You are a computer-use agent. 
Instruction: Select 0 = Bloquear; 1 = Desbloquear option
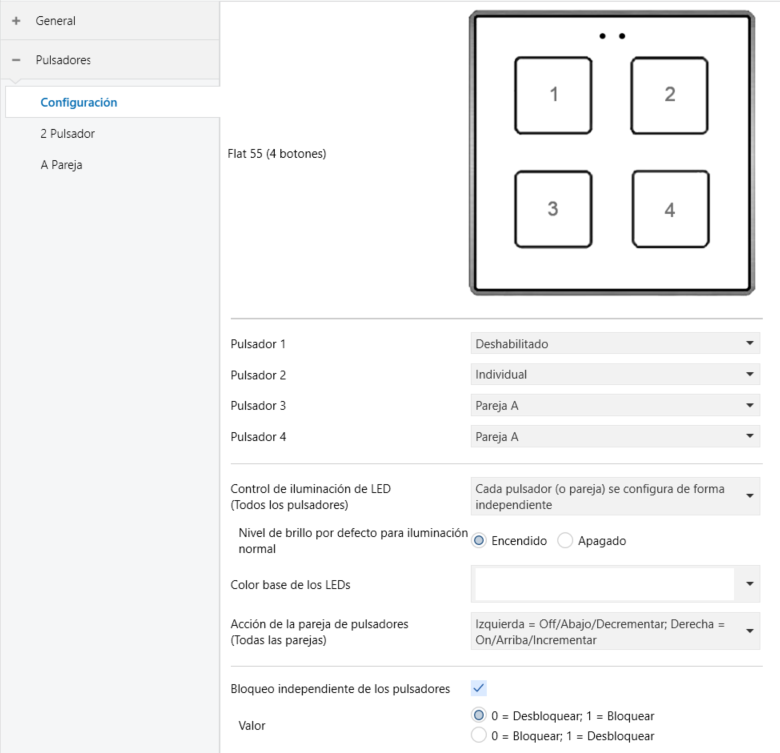tap(479, 736)
